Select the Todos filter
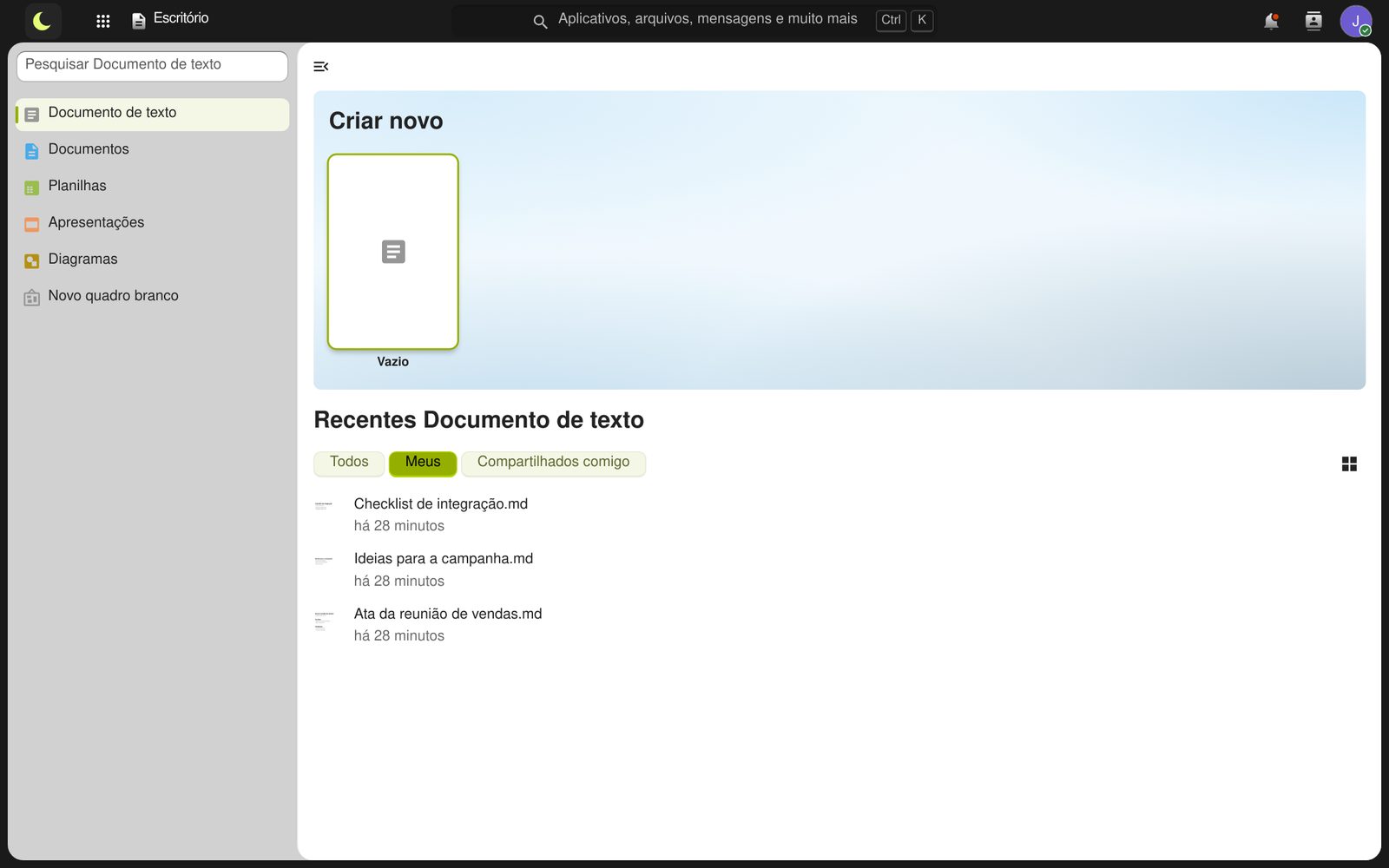 point(349,463)
